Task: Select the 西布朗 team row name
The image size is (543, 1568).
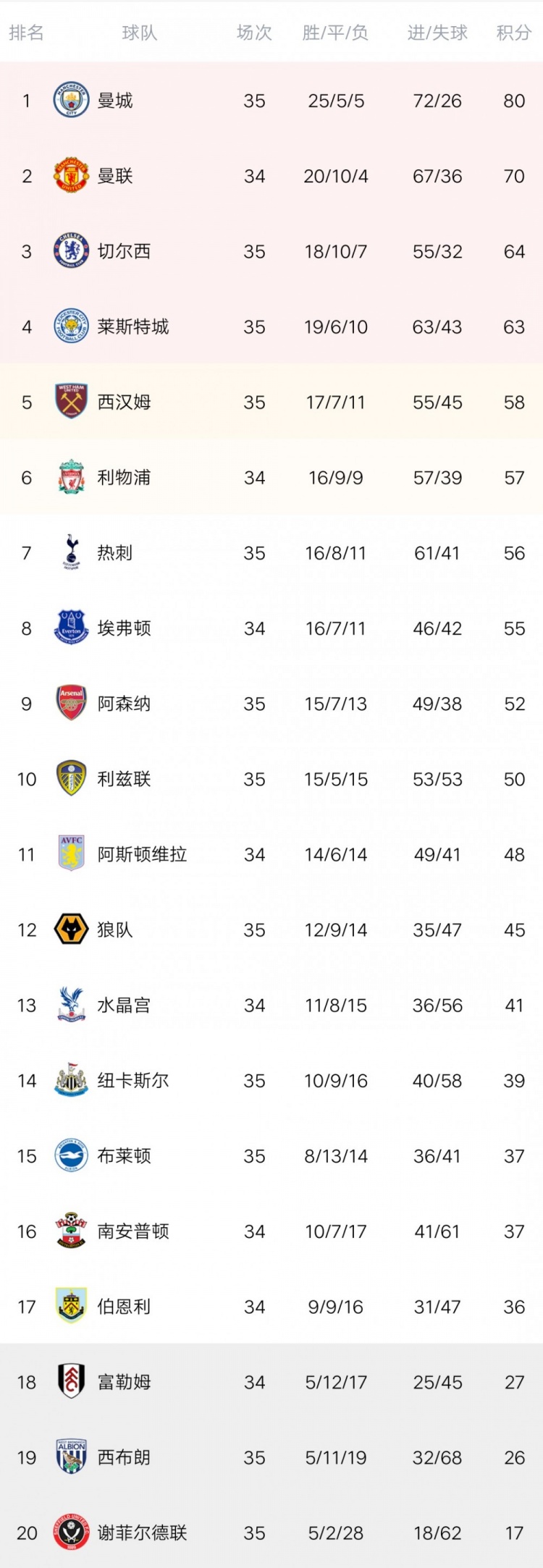Action: click(x=124, y=1457)
